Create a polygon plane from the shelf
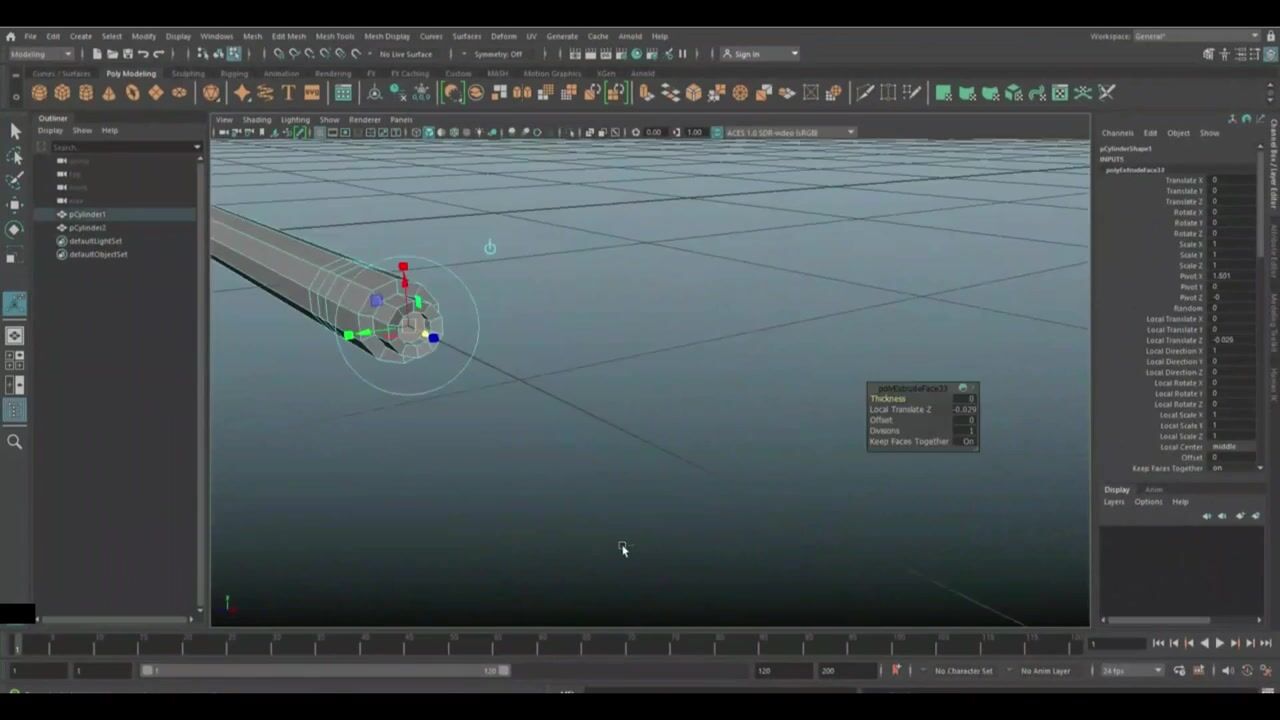 tap(155, 93)
